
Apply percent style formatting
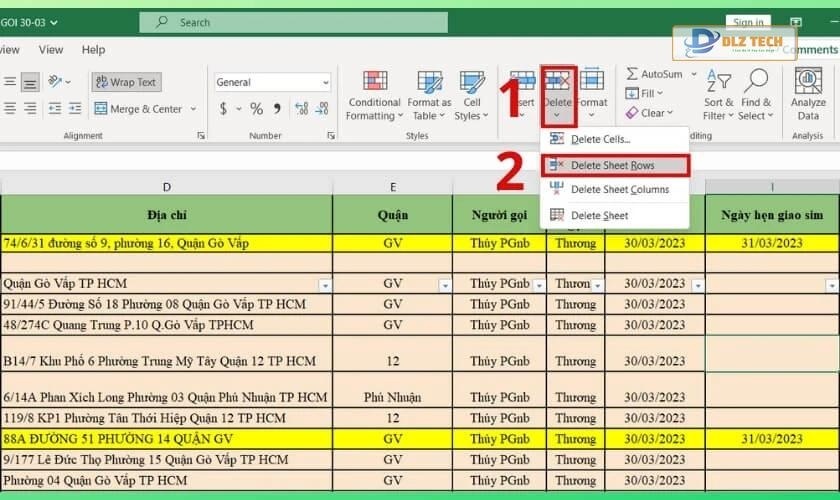point(257,109)
